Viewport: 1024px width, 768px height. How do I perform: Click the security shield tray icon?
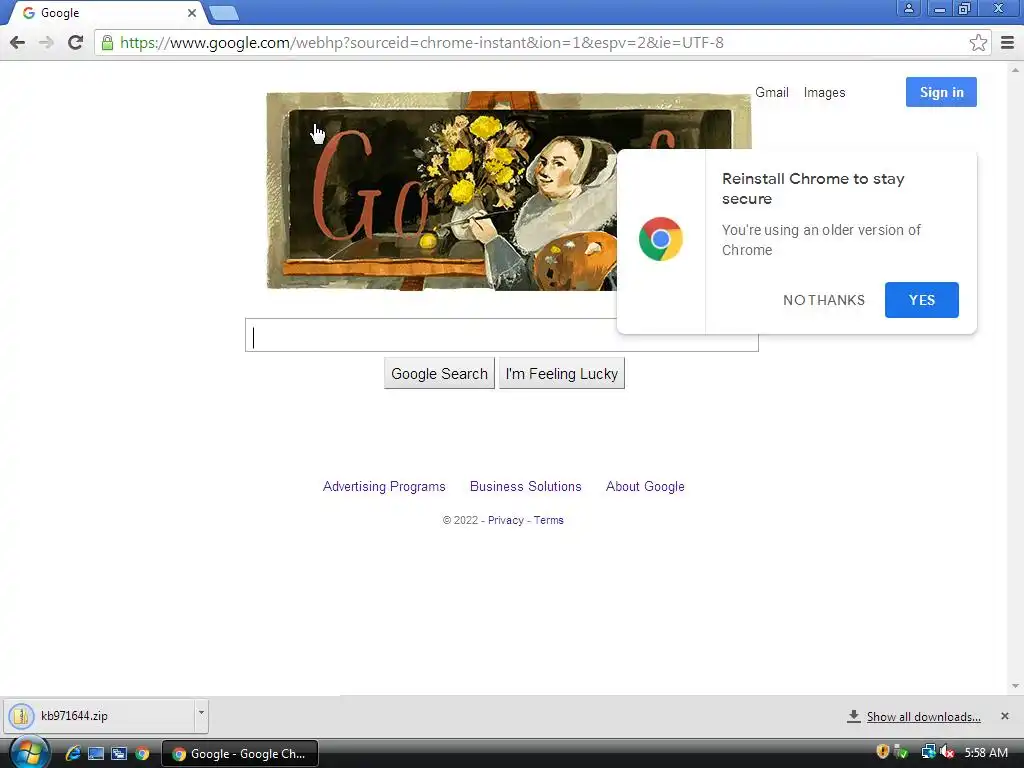(882, 752)
